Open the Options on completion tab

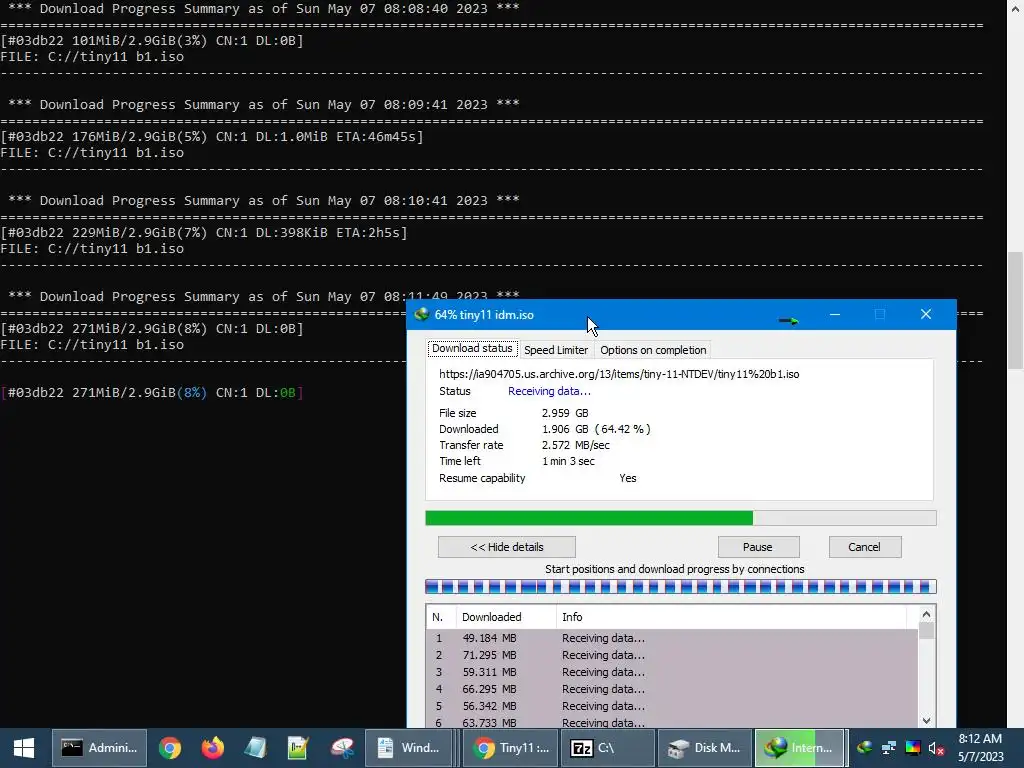click(653, 350)
